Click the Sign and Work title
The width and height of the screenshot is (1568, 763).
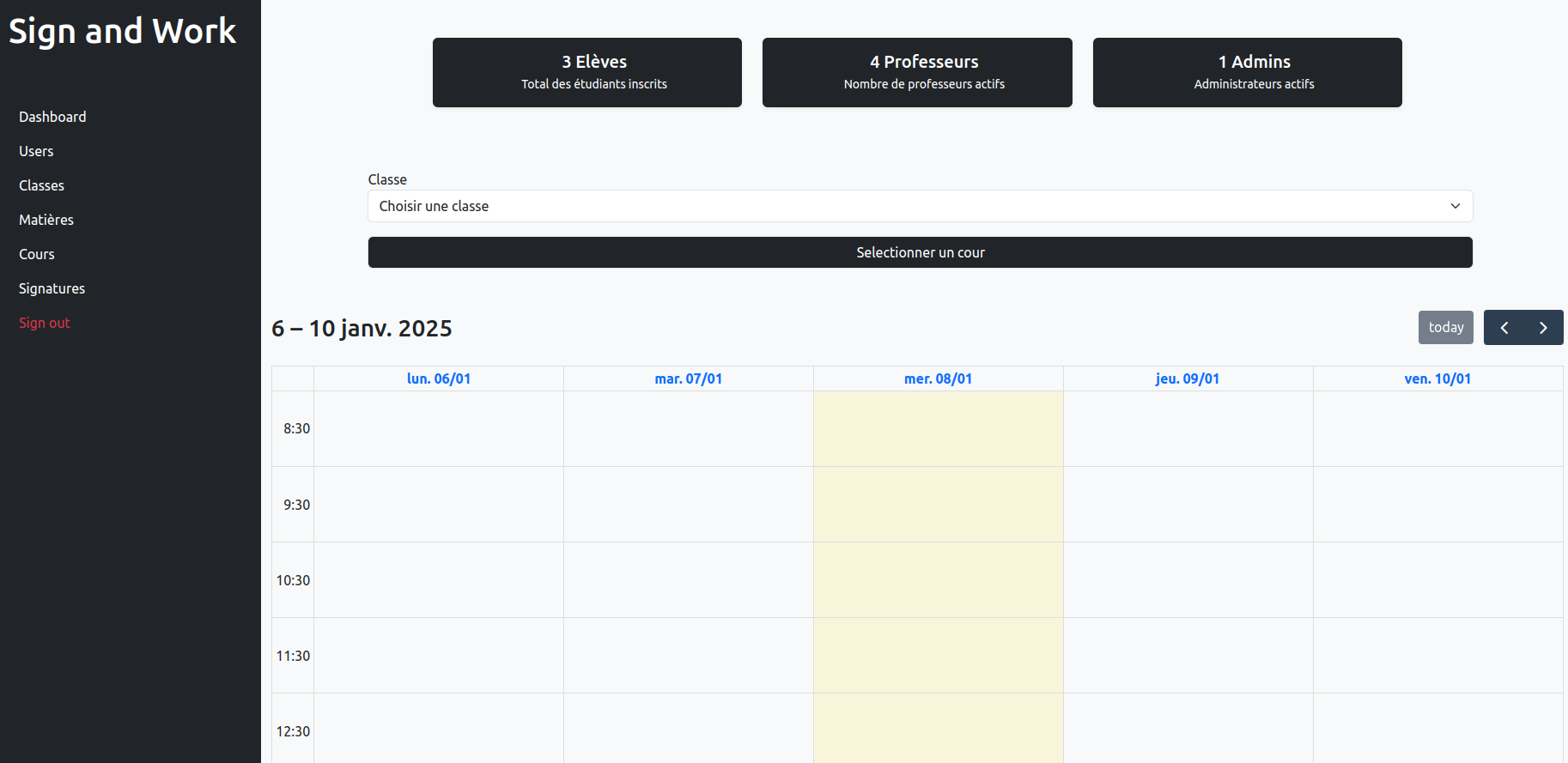[122, 32]
